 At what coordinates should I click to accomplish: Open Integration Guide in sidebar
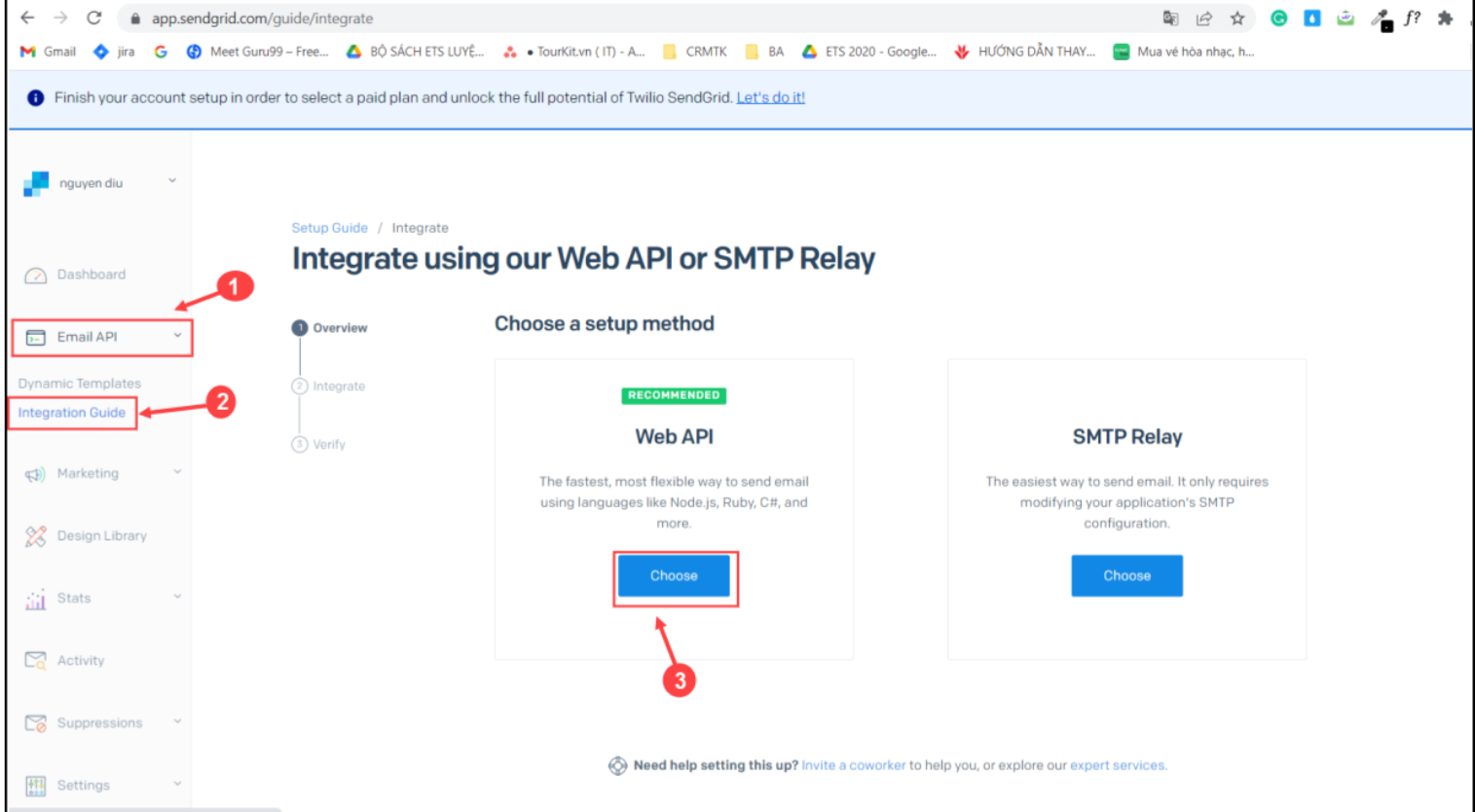[x=71, y=413]
